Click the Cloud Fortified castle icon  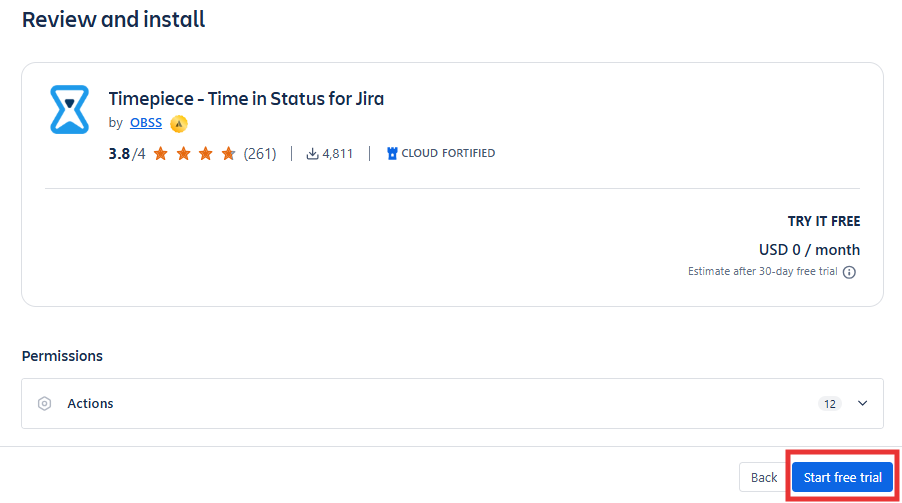[392, 154]
